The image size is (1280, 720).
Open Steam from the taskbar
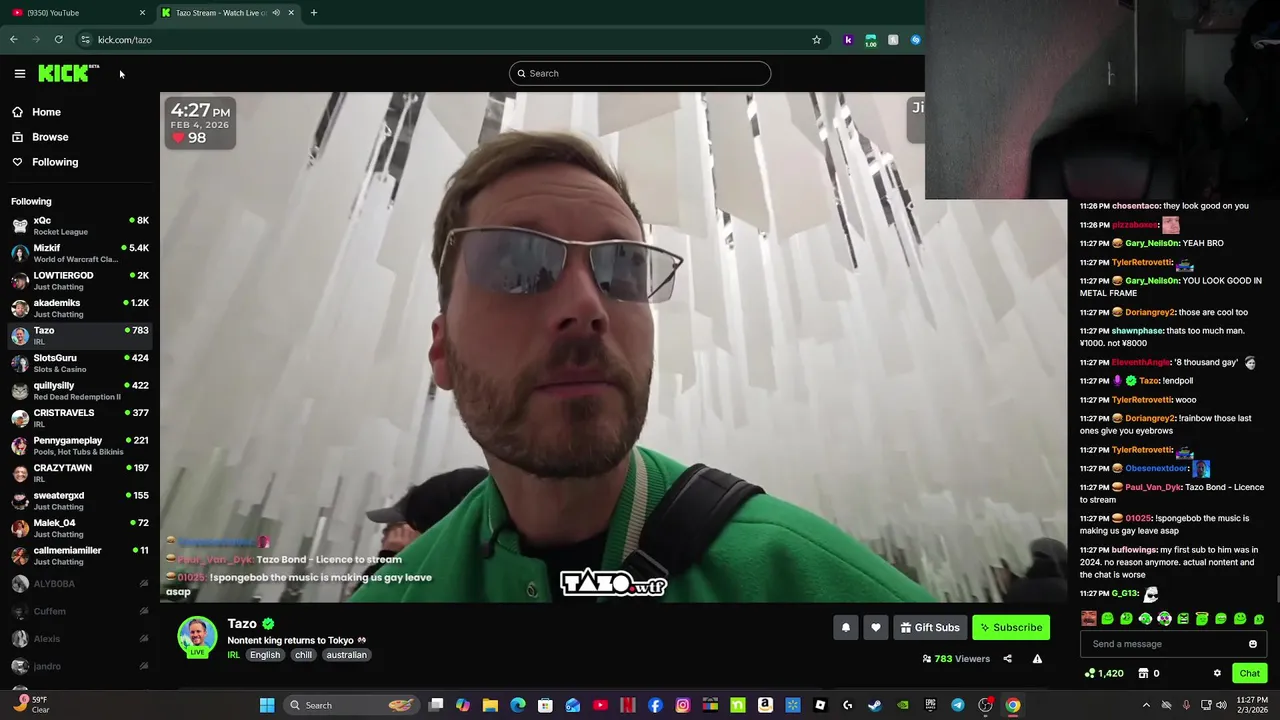875,705
